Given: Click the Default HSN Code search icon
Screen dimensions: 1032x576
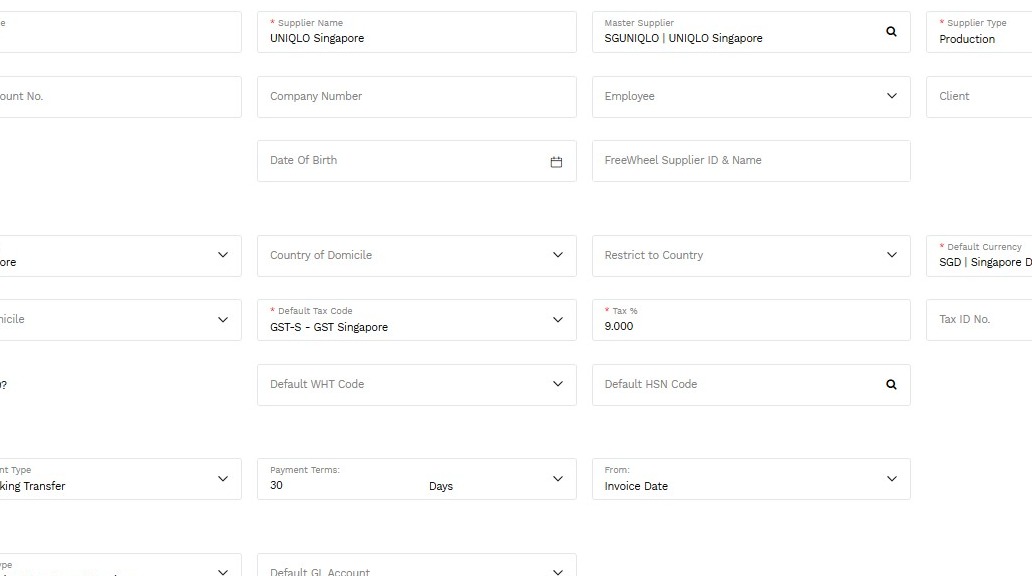Looking at the screenshot, I should 891,384.
